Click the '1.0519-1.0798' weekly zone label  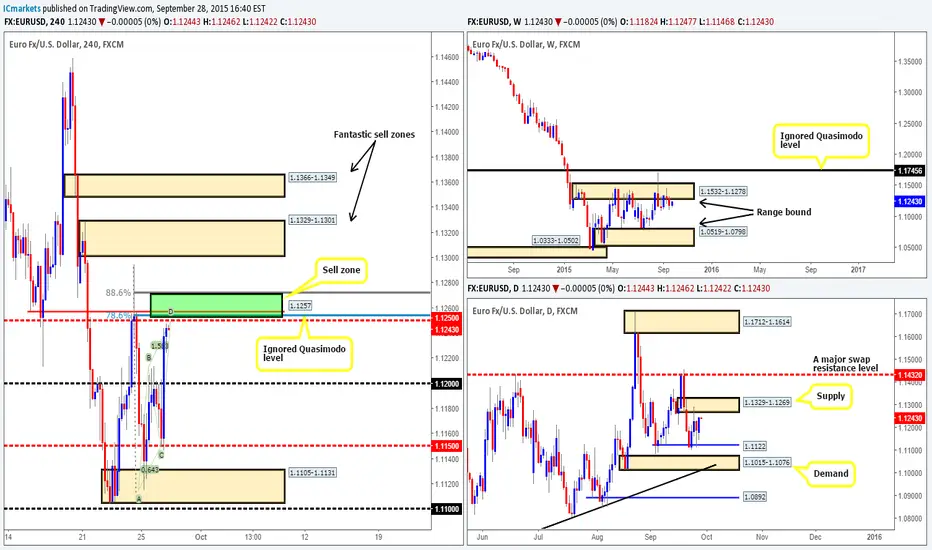pyautogui.click(x=723, y=232)
